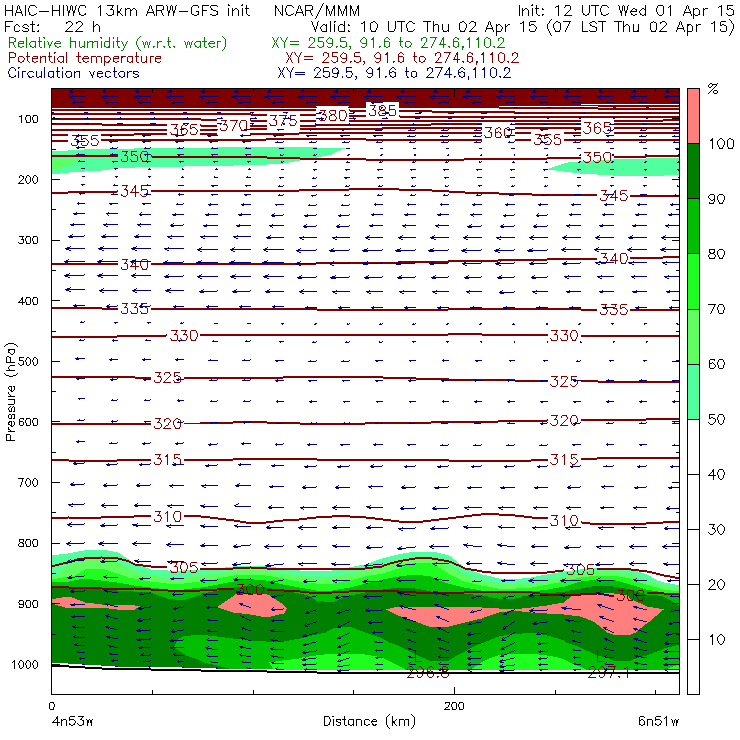
Task: Click the colorbar '90' tick label
Action: pyautogui.click(x=716, y=199)
